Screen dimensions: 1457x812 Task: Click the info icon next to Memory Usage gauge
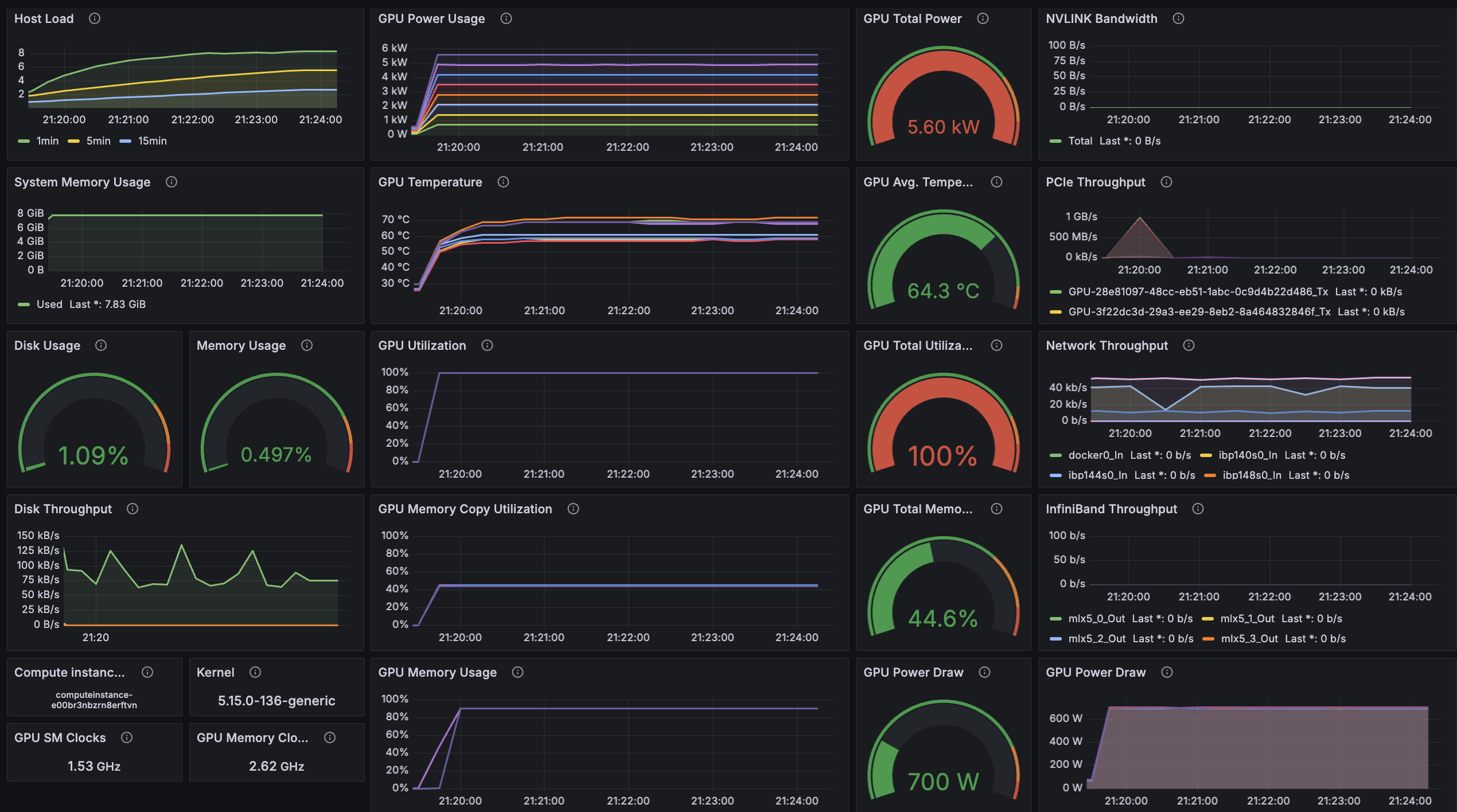[307, 345]
